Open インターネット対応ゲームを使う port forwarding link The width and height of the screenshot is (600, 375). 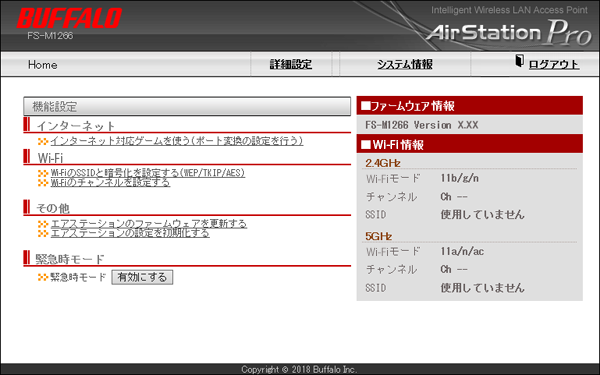[x=177, y=141]
